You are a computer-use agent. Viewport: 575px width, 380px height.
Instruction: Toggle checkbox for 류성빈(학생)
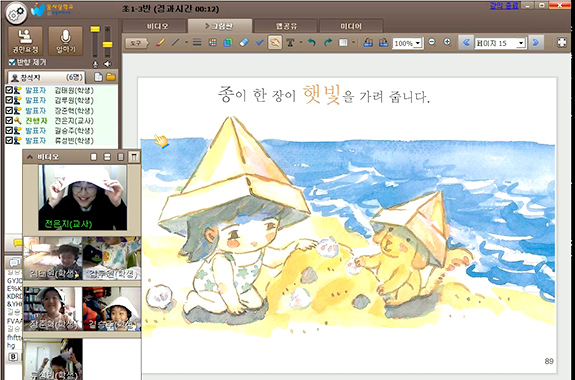pyautogui.click(x=9, y=140)
